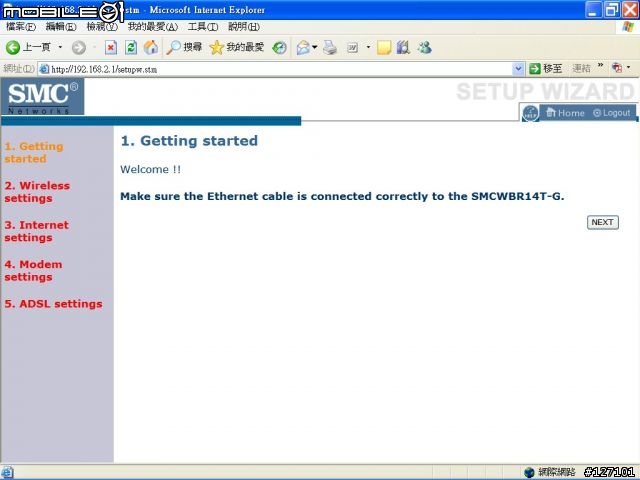This screenshot has width=640, height=480.
Task: Expand the Mail icon dropdown arrow
Action: point(315,47)
